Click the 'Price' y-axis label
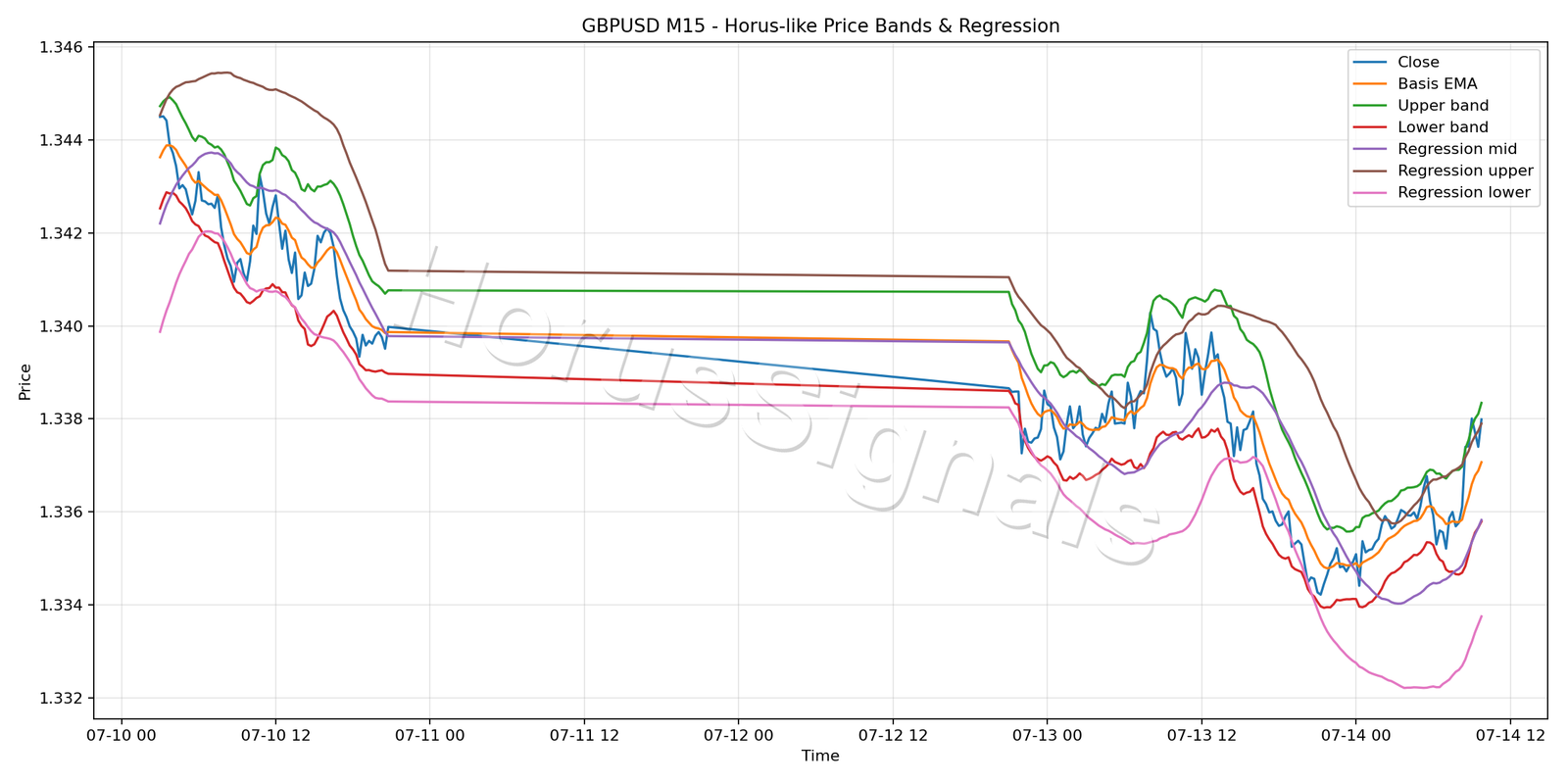 pyautogui.click(x=25, y=382)
